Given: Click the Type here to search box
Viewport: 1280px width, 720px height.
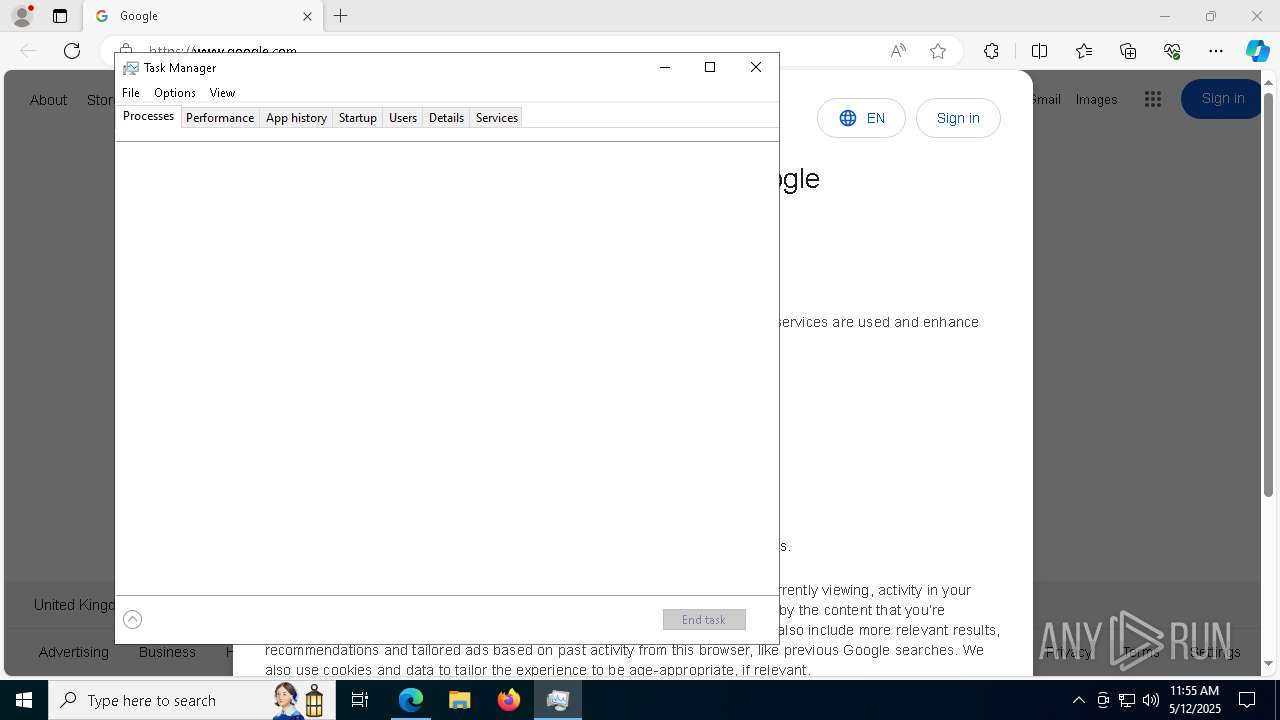Looking at the screenshot, I should click(x=190, y=700).
